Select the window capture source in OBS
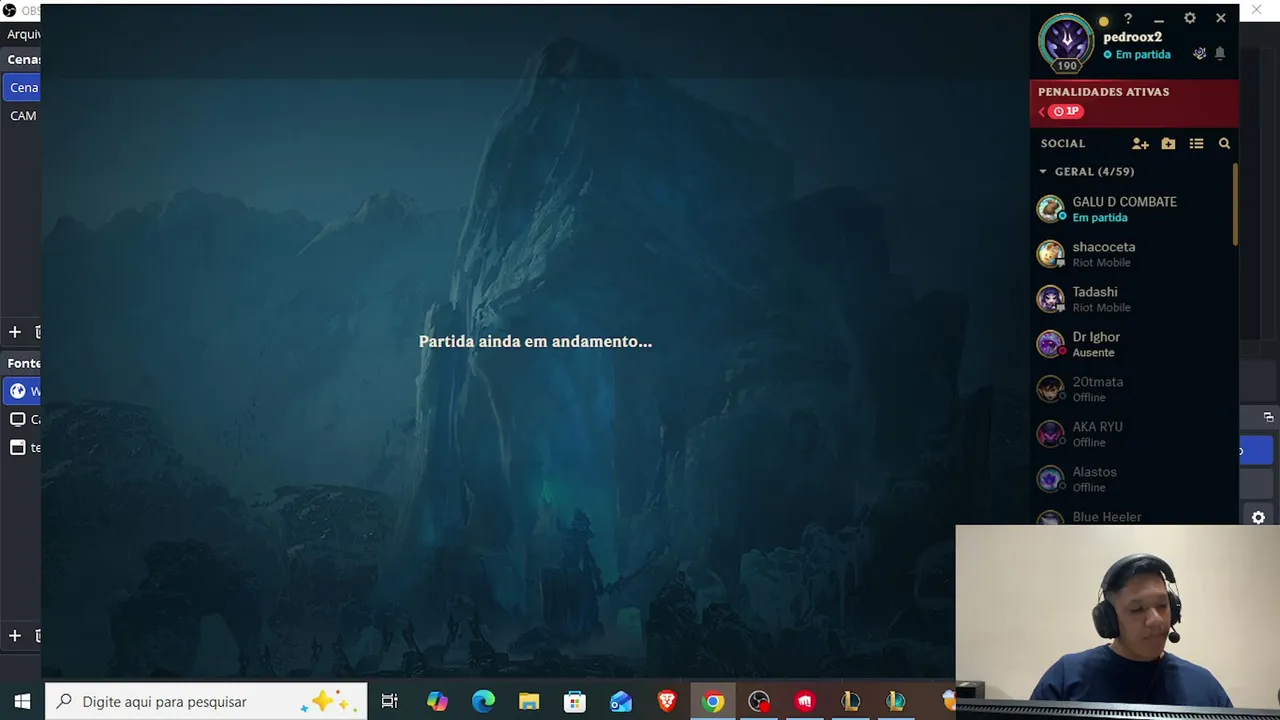This screenshot has width=1280, height=720. click(22, 447)
